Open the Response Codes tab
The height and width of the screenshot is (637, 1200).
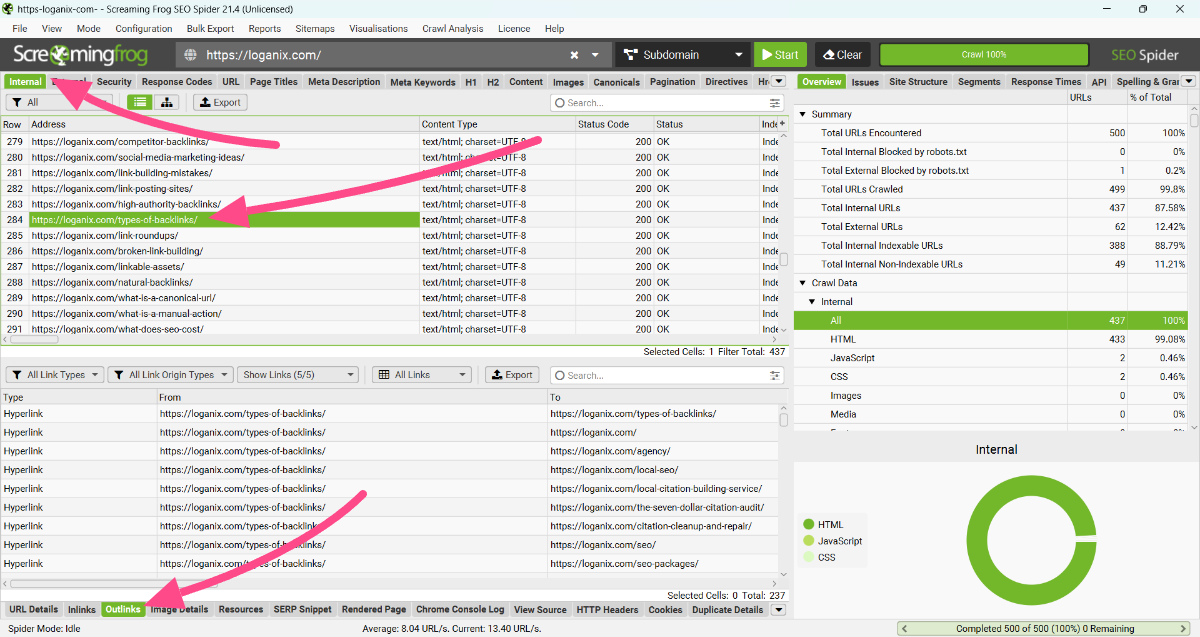tap(177, 82)
